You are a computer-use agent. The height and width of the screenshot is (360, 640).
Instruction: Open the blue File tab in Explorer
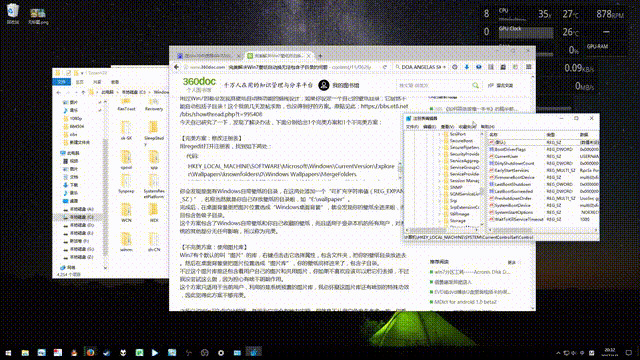tap(62, 82)
